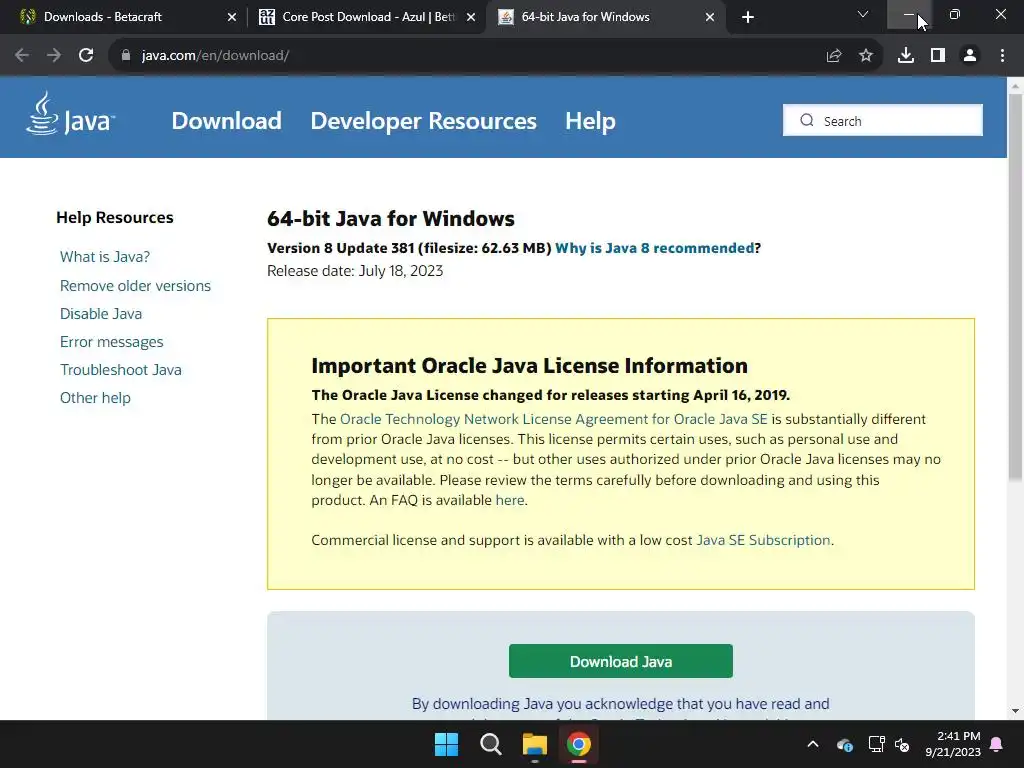Open What is Java? link
1024x768 pixels.
[x=104, y=257]
